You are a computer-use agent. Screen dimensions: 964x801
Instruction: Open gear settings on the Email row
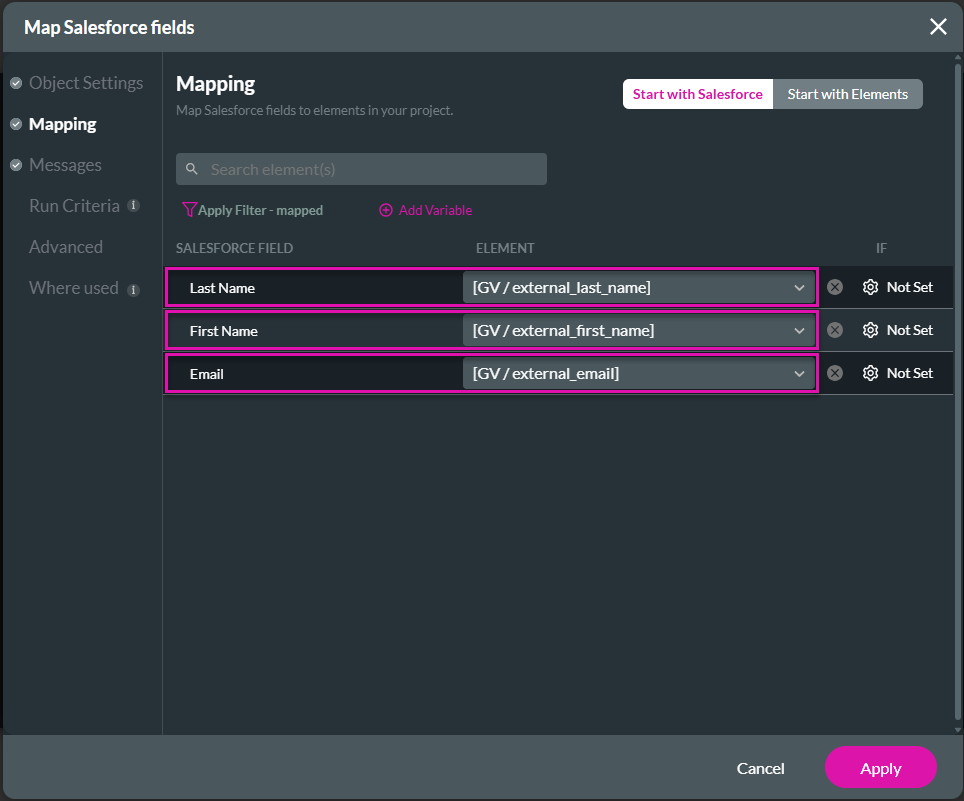(x=870, y=373)
